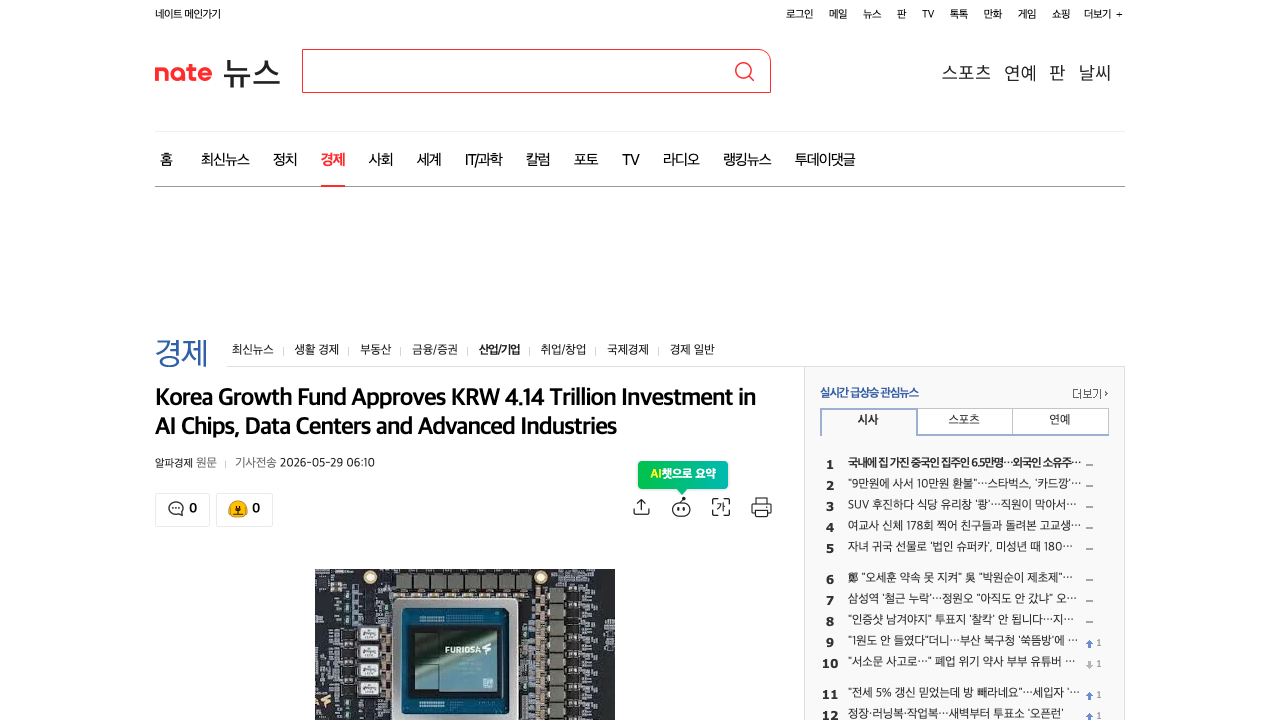The image size is (1280, 720).
Task: Select the 랭킹뉴스 menu item
Action: click(747, 159)
